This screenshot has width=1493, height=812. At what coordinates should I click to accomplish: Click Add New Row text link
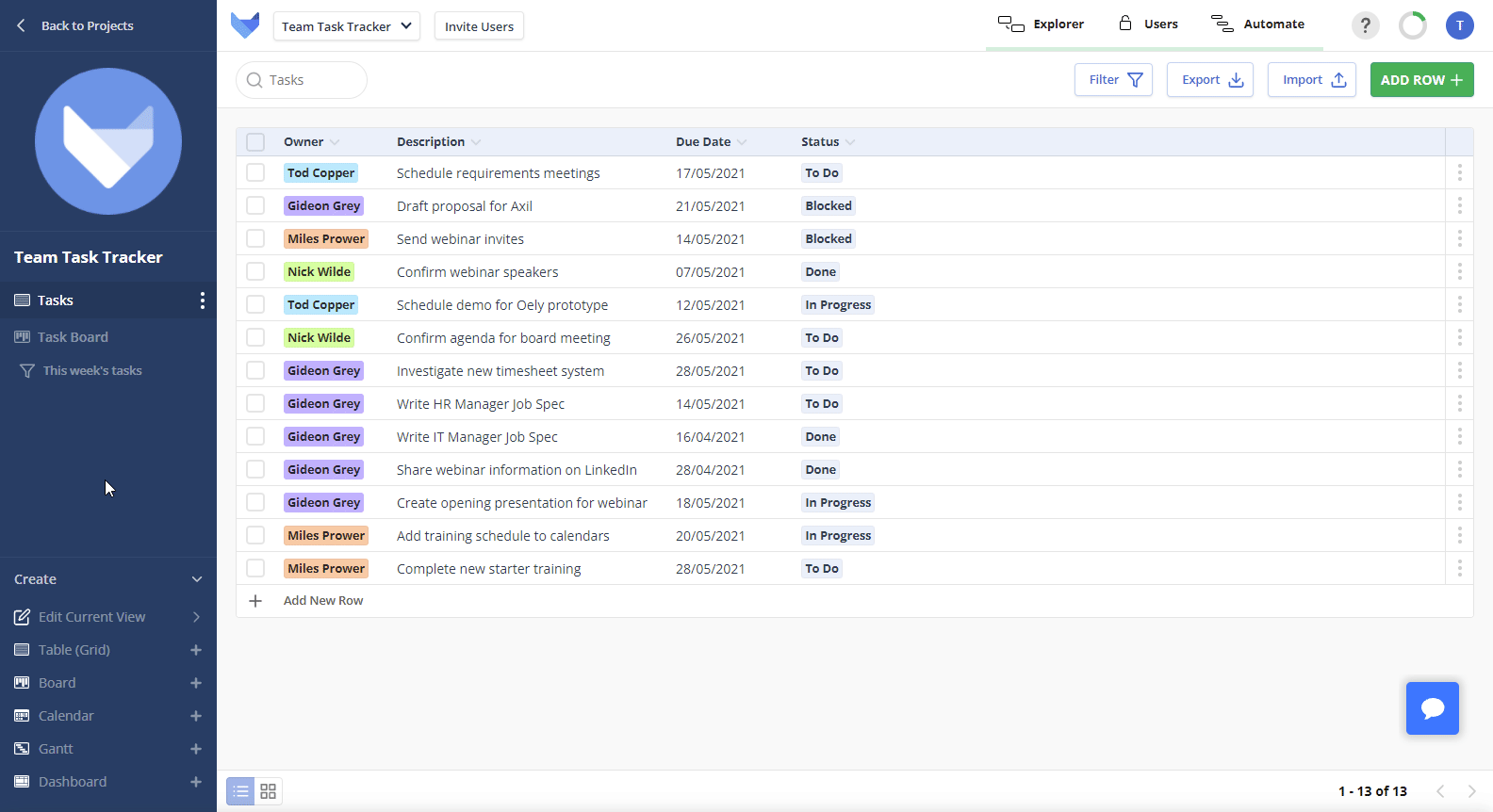click(x=323, y=601)
